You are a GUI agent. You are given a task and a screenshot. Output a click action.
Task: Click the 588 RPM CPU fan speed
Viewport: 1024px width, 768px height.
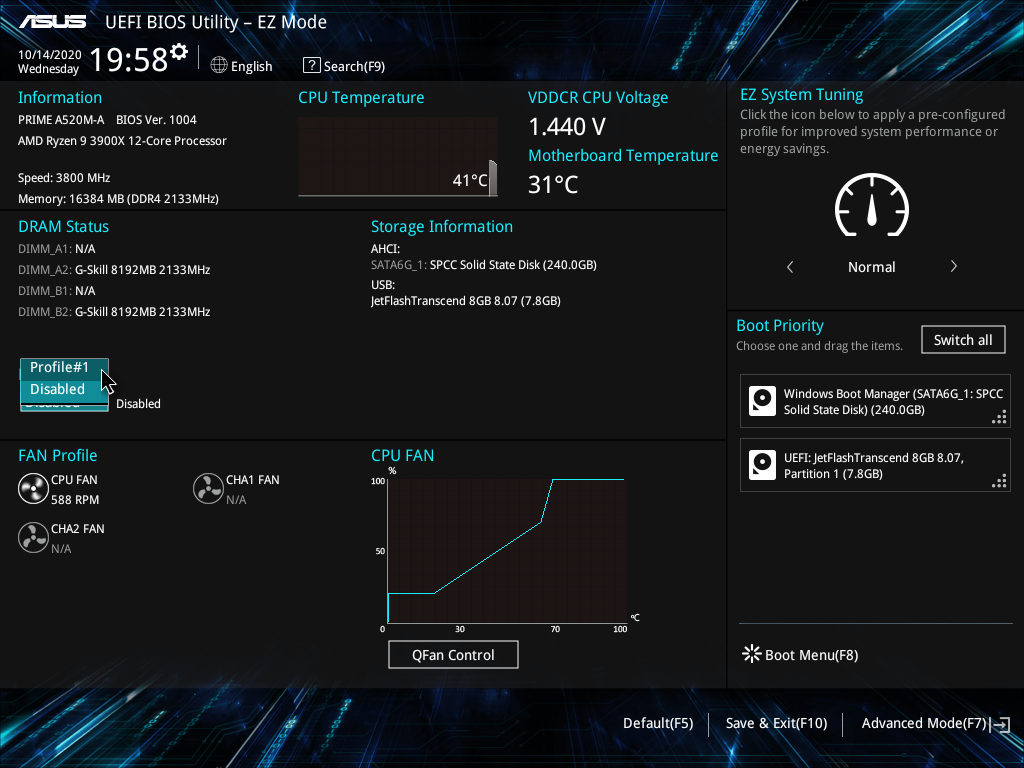tap(75, 500)
